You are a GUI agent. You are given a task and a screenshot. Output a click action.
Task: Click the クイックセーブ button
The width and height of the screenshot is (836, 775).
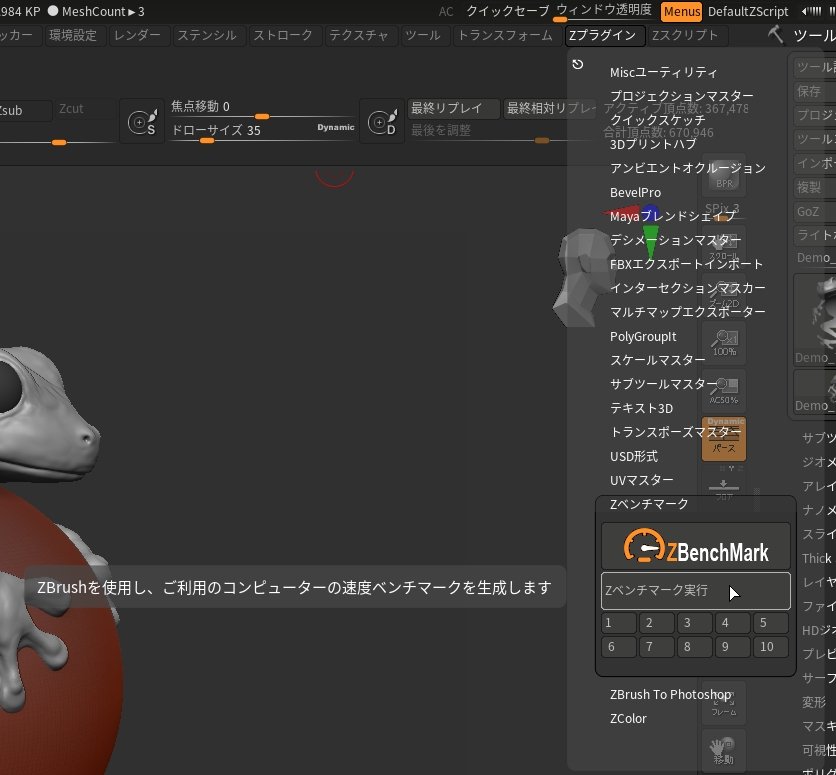tap(508, 11)
